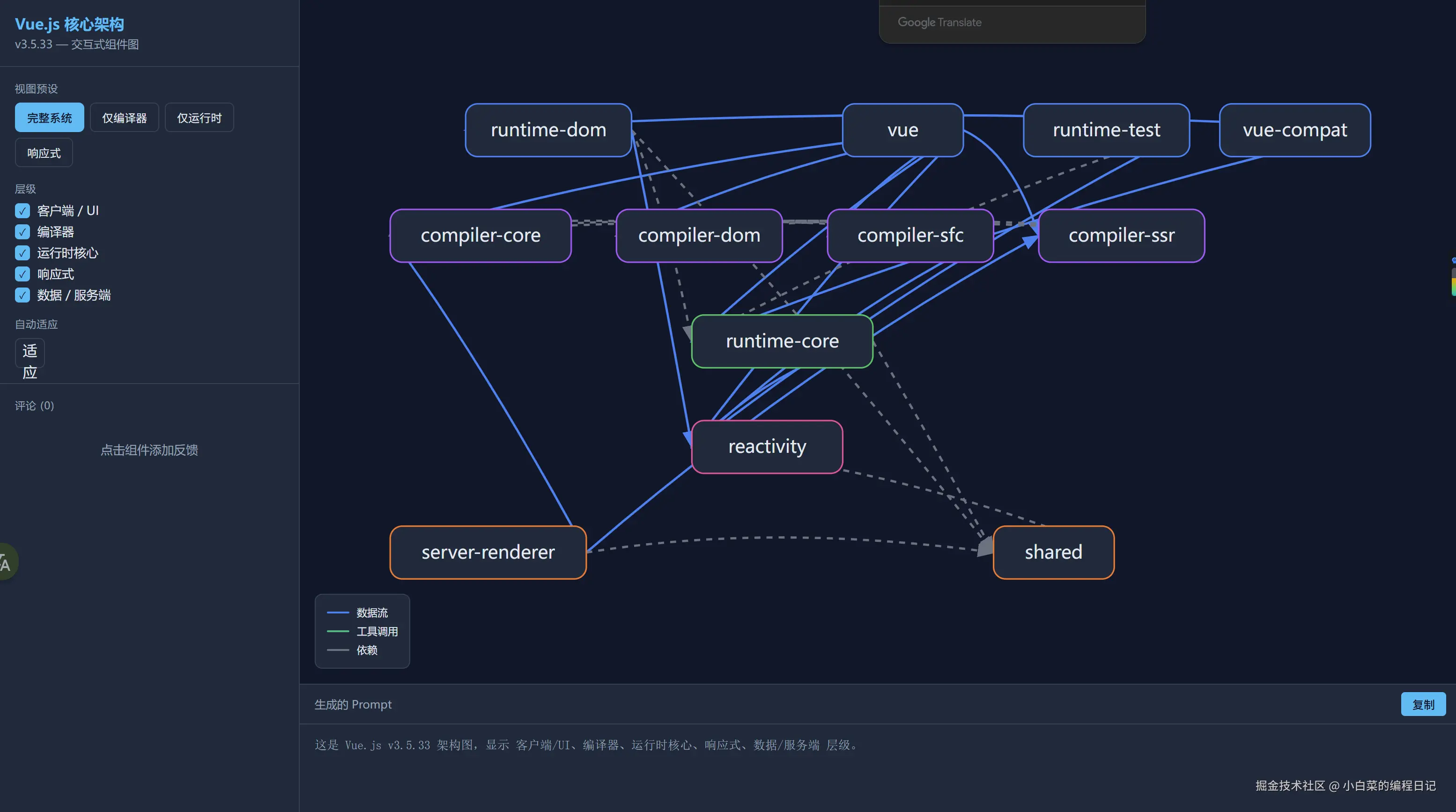Select the 完整系统 view preset

point(49,118)
